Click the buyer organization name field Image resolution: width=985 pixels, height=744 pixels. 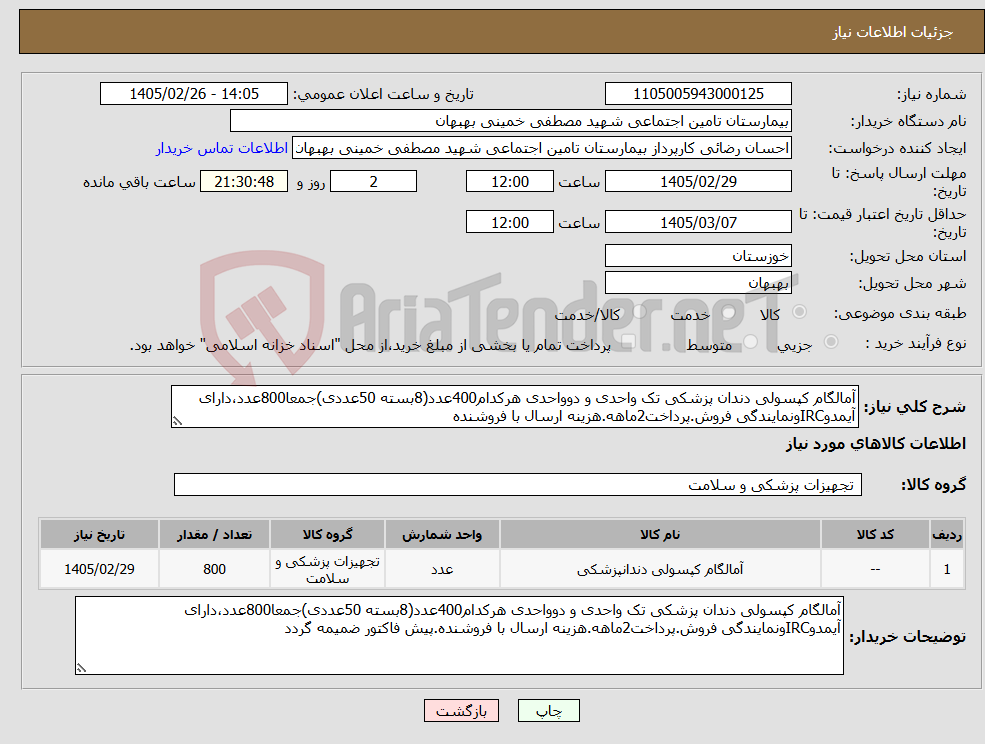point(511,121)
